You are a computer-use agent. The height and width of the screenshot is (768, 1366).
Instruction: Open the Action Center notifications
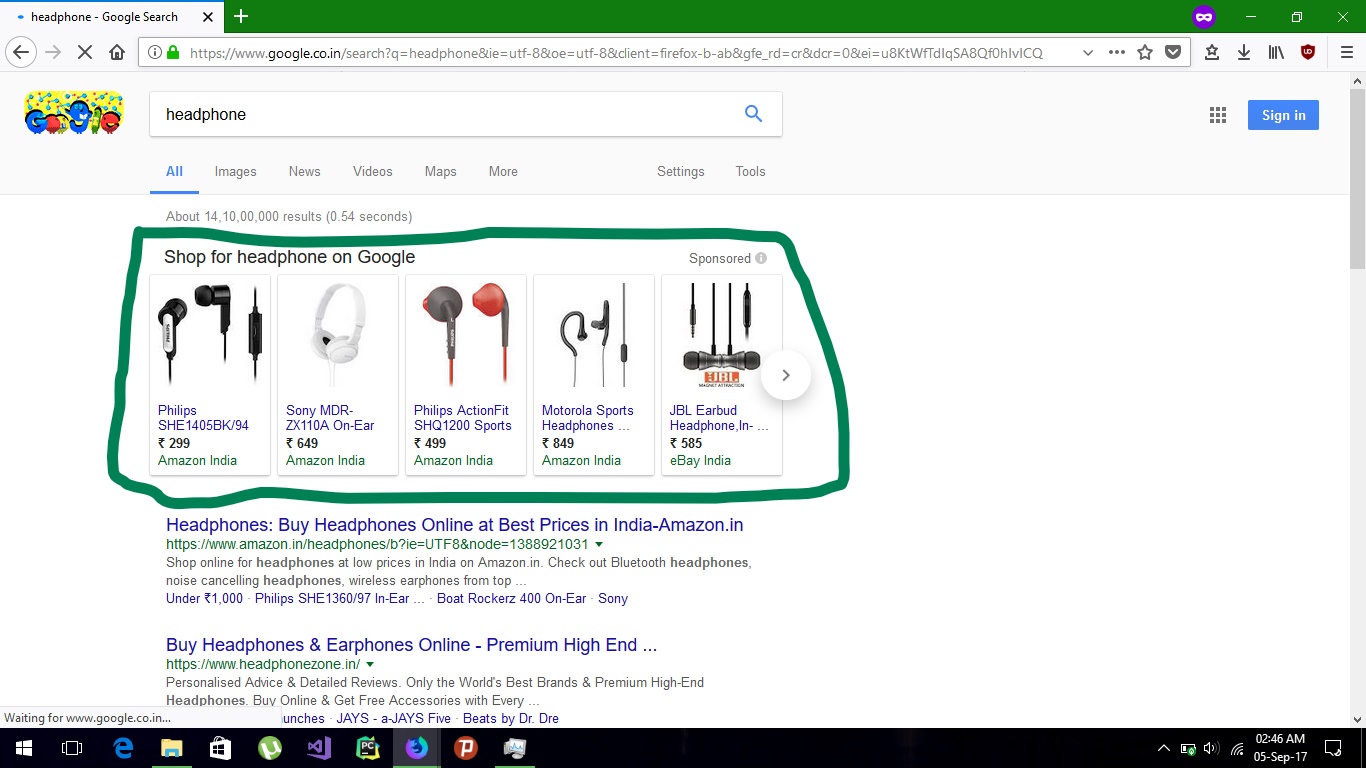tap(1333, 748)
